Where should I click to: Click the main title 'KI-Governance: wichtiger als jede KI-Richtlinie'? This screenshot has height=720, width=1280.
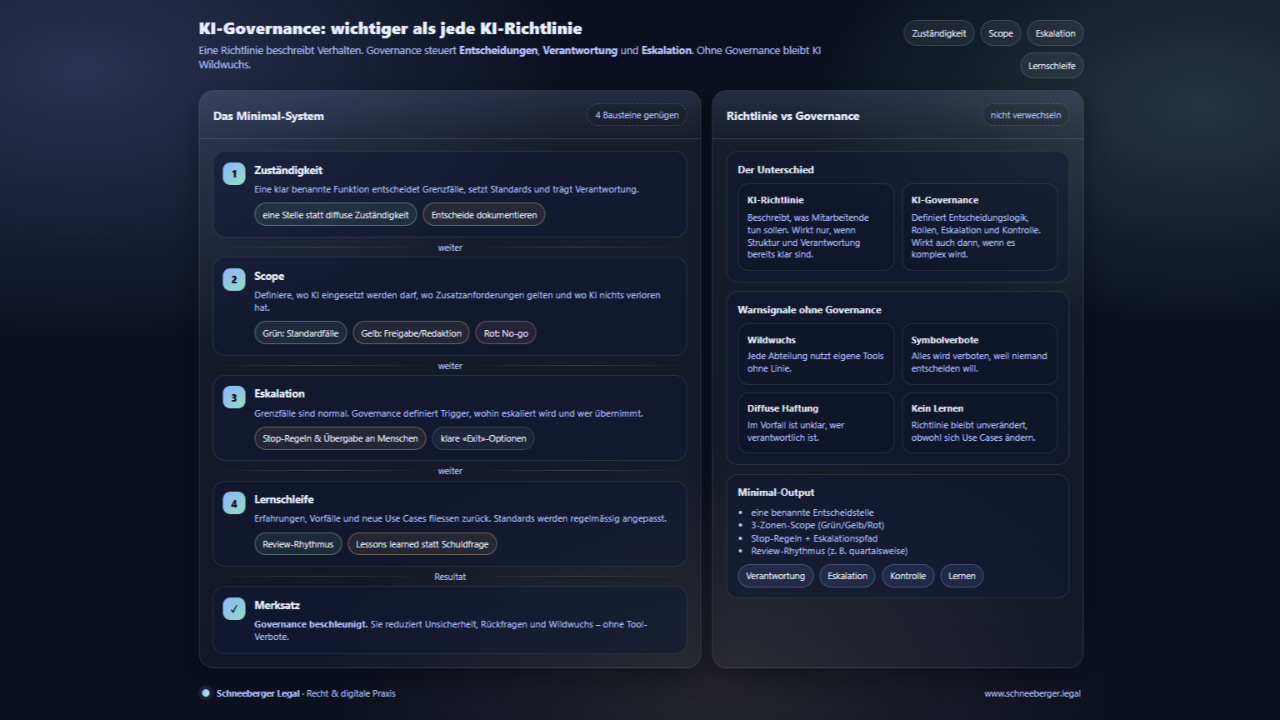(391, 28)
